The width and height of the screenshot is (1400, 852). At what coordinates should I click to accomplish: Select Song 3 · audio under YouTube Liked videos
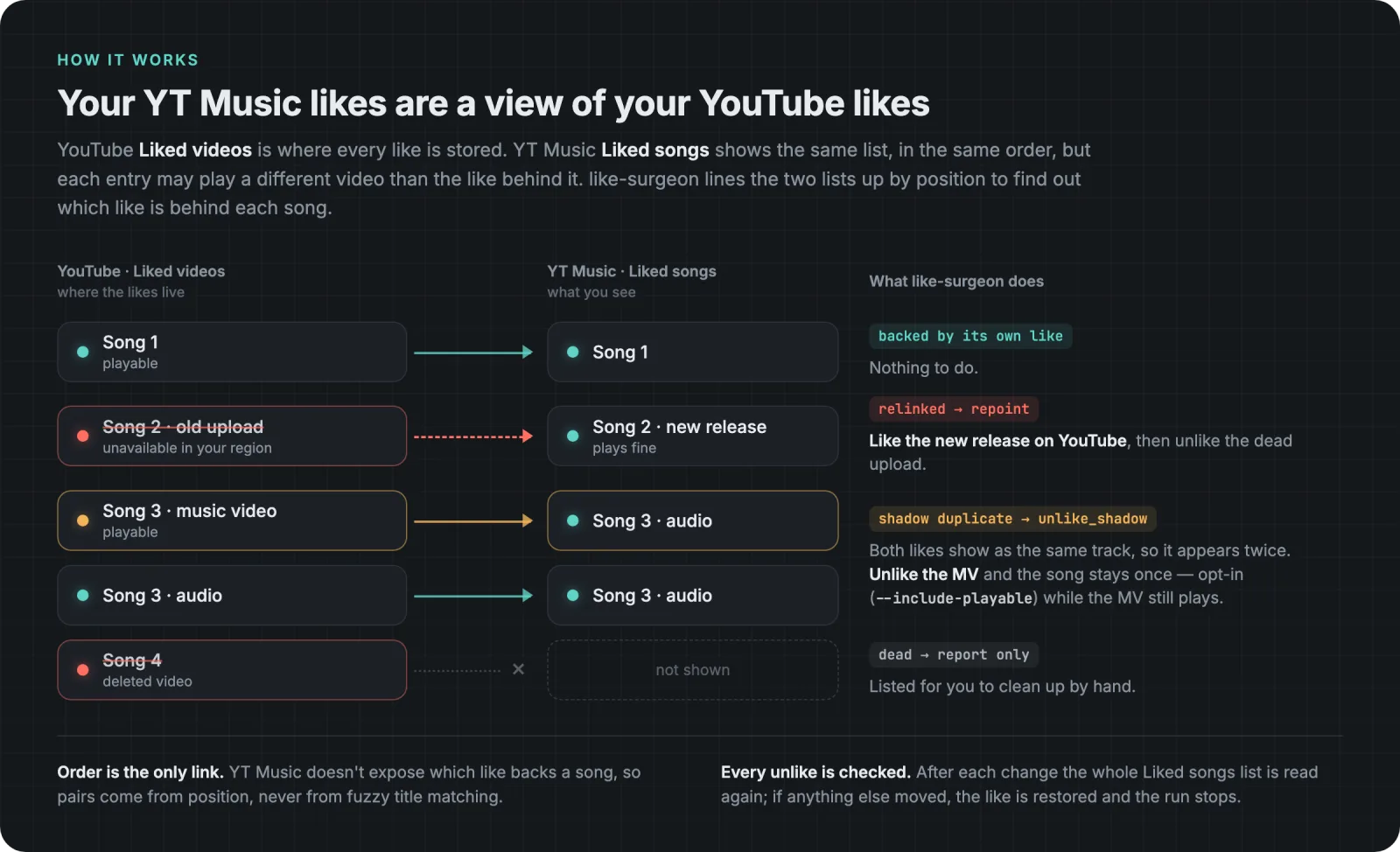pyautogui.click(x=232, y=595)
